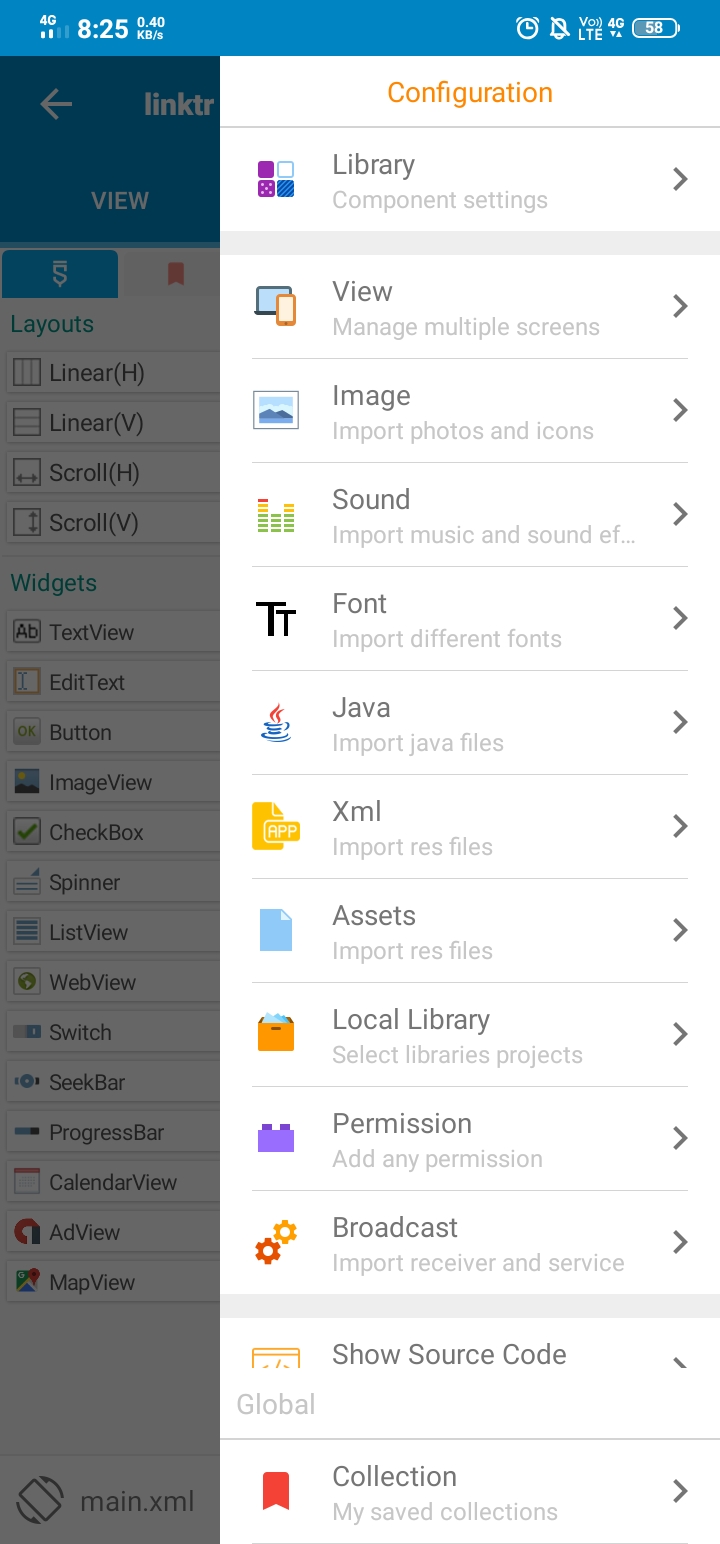
Task: Tap the Java coffee cup icon
Action: click(x=276, y=722)
